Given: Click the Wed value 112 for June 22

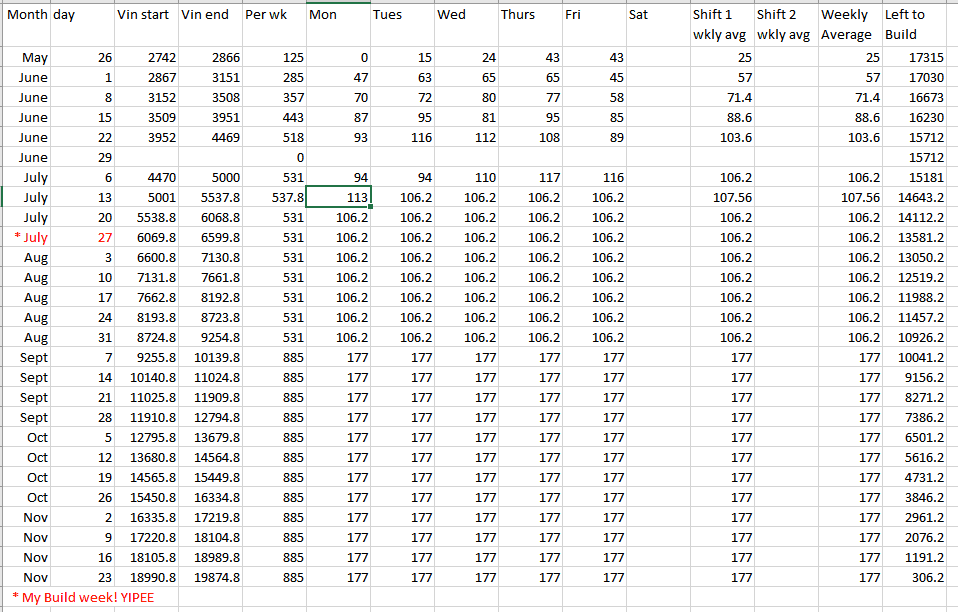Looking at the screenshot, I should [465, 137].
